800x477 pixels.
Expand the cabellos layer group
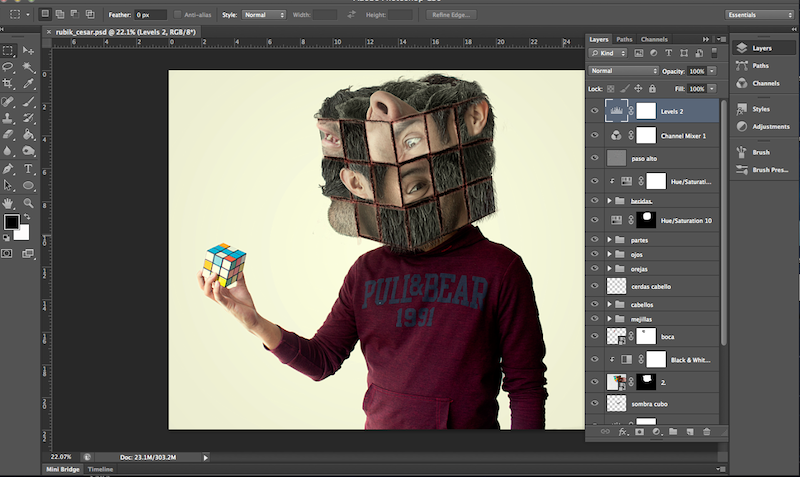click(609, 304)
